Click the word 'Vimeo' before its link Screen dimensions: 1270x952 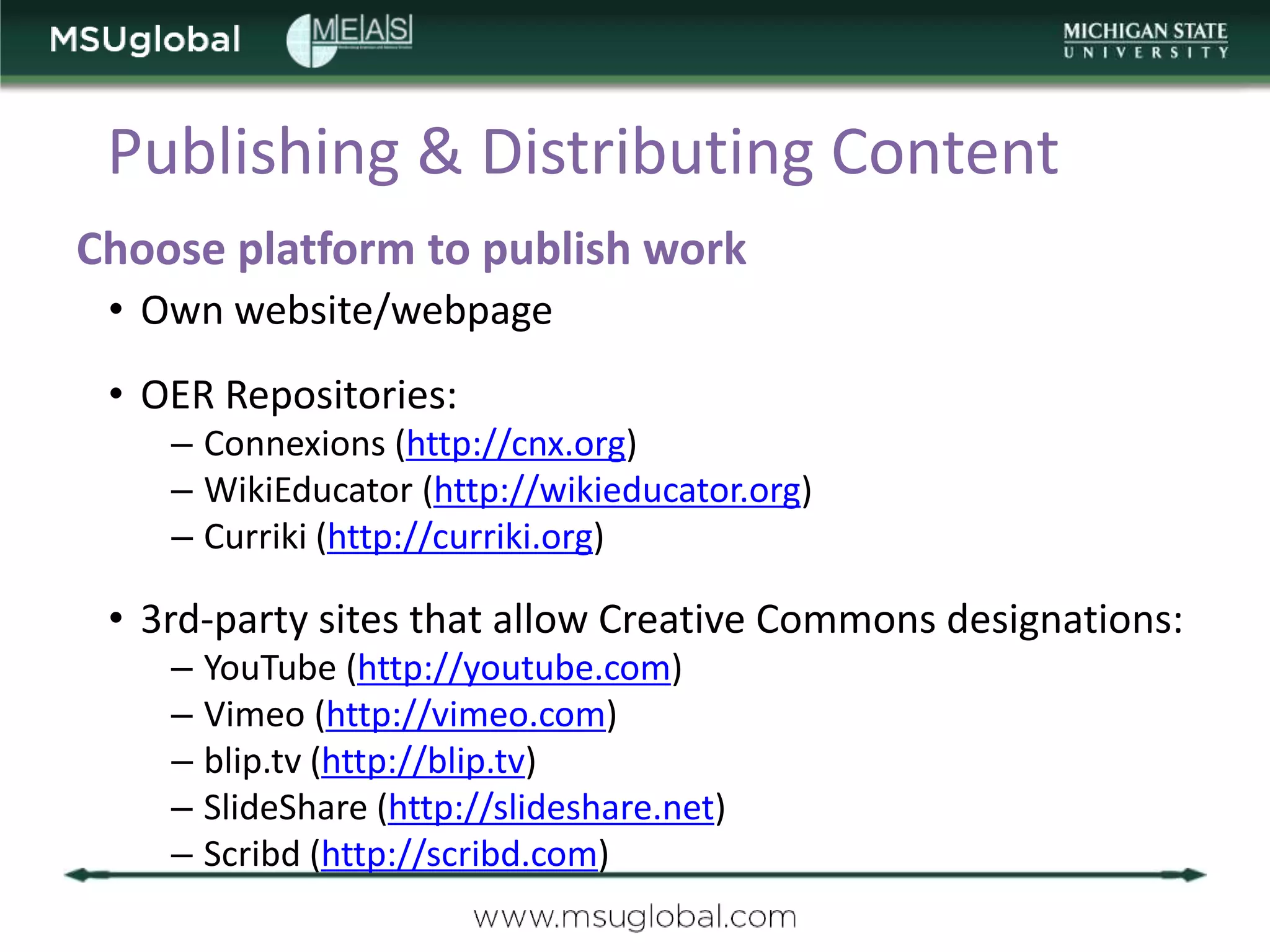click(x=254, y=715)
